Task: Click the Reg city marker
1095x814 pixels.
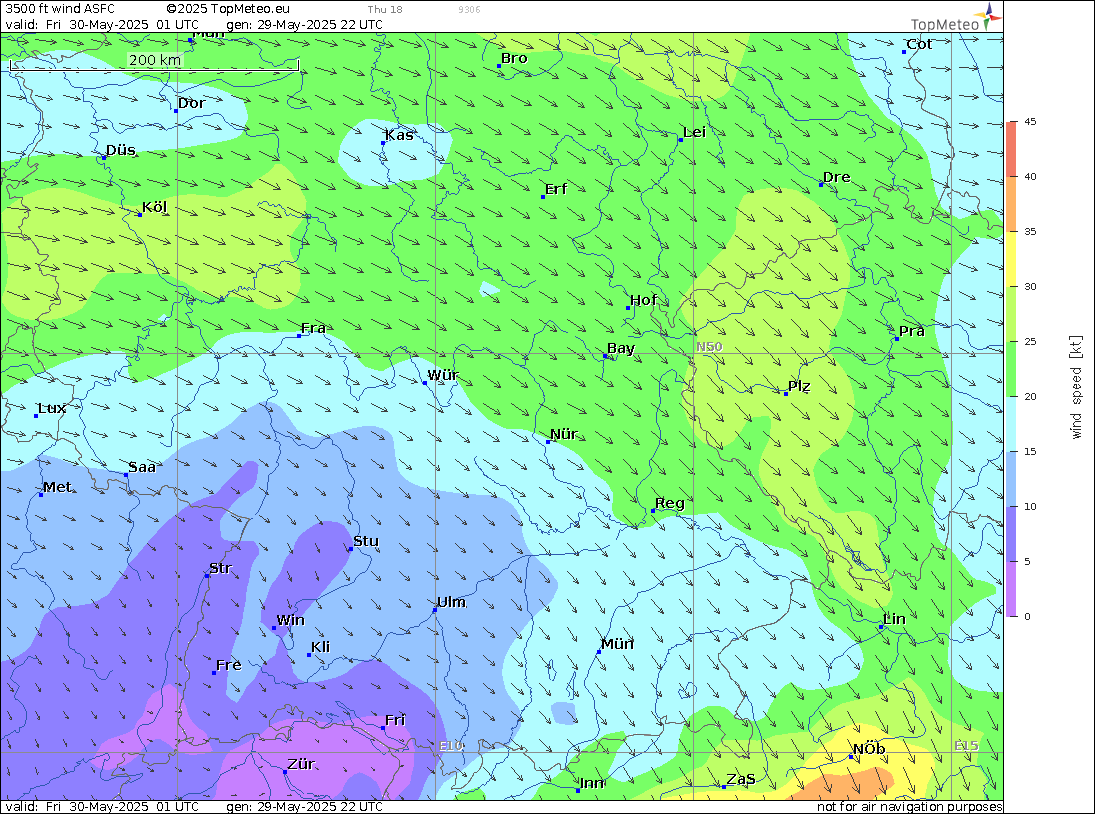Action: tap(654, 511)
